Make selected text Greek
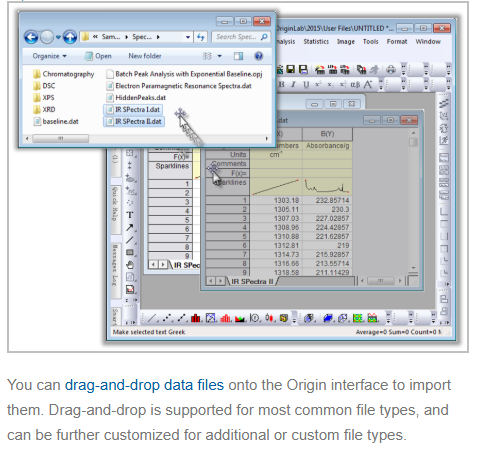The width and height of the screenshot is (480, 470). click(x=355, y=85)
